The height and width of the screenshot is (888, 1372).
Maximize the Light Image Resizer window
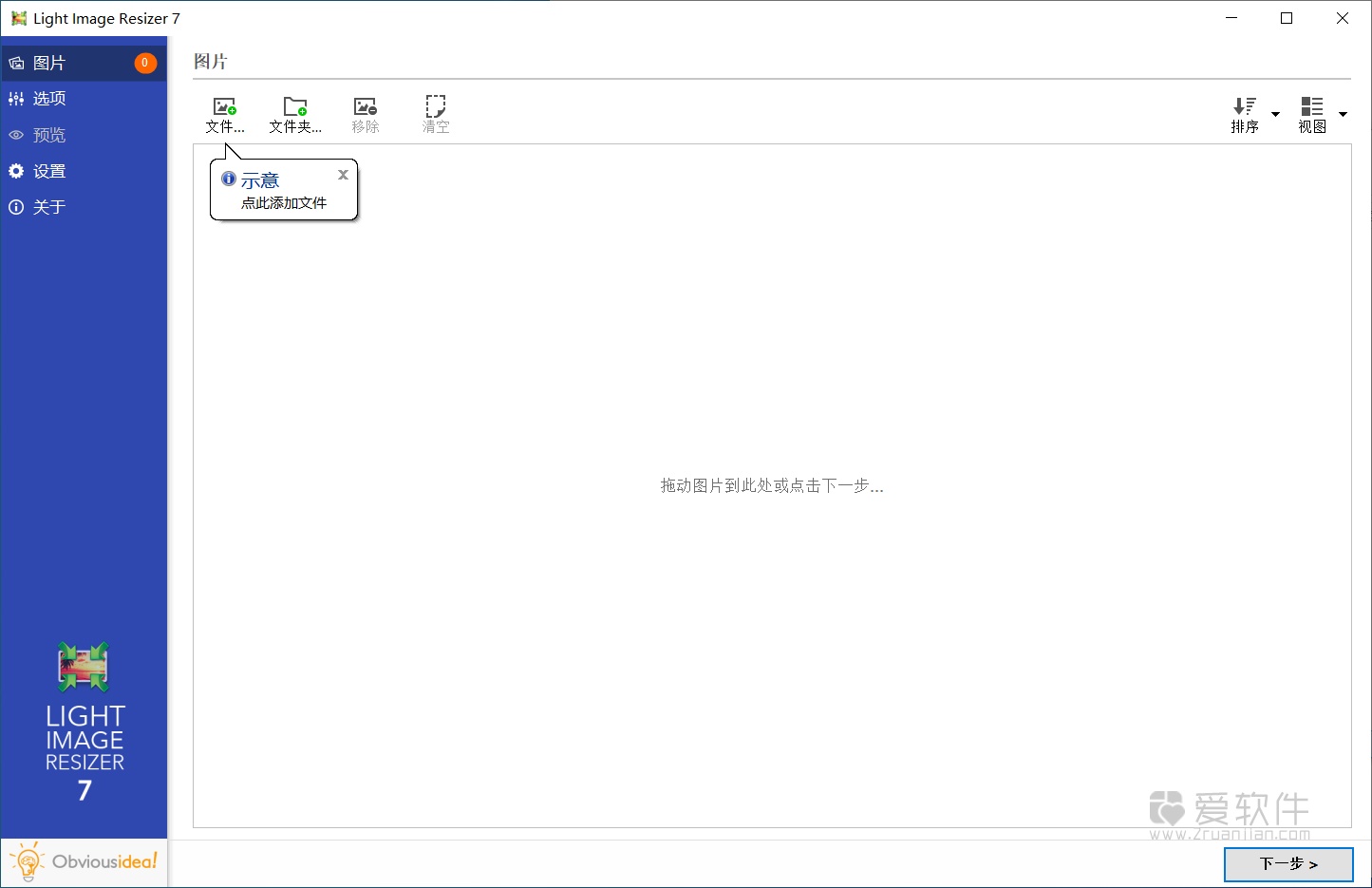[x=1287, y=18]
